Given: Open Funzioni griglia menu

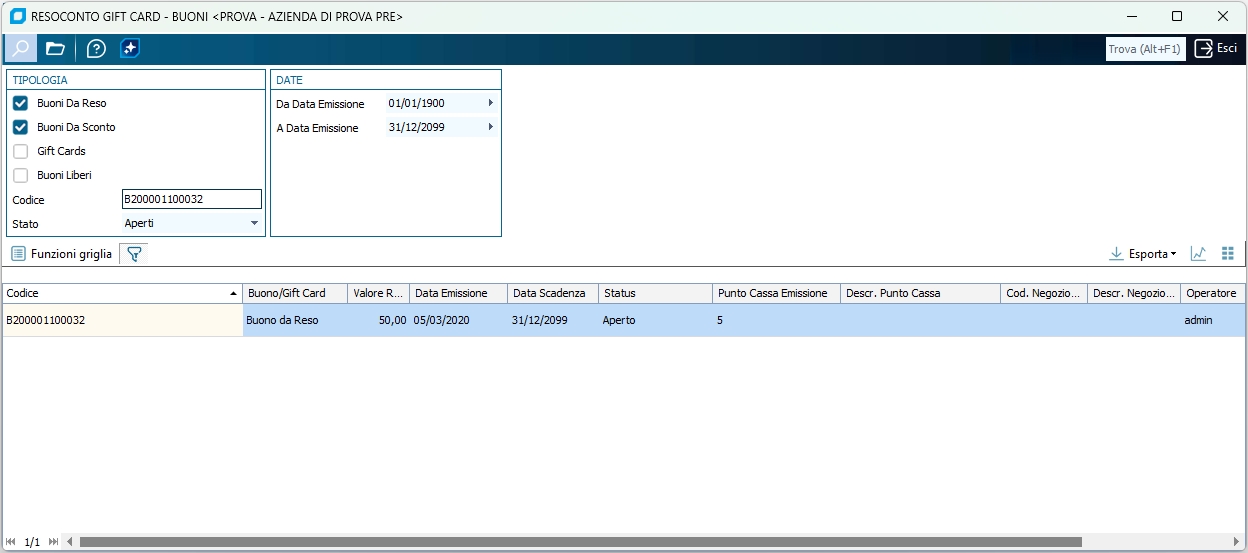Looking at the screenshot, I should [x=62, y=254].
